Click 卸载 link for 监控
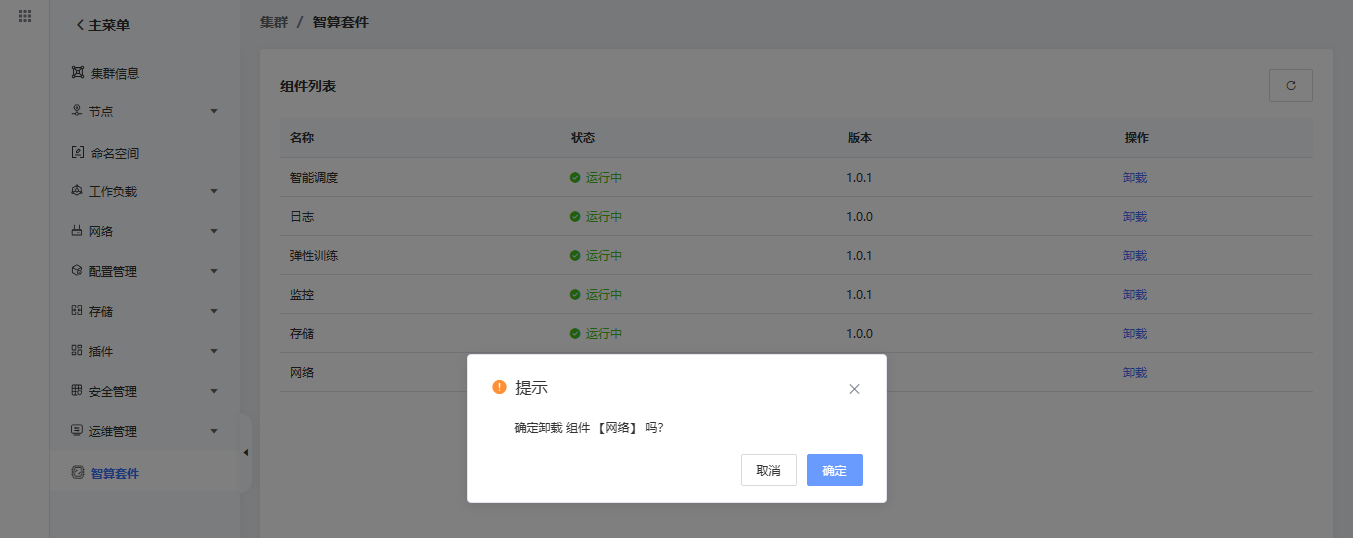This screenshot has width=1353, height=538. [x=1135, y=295]
